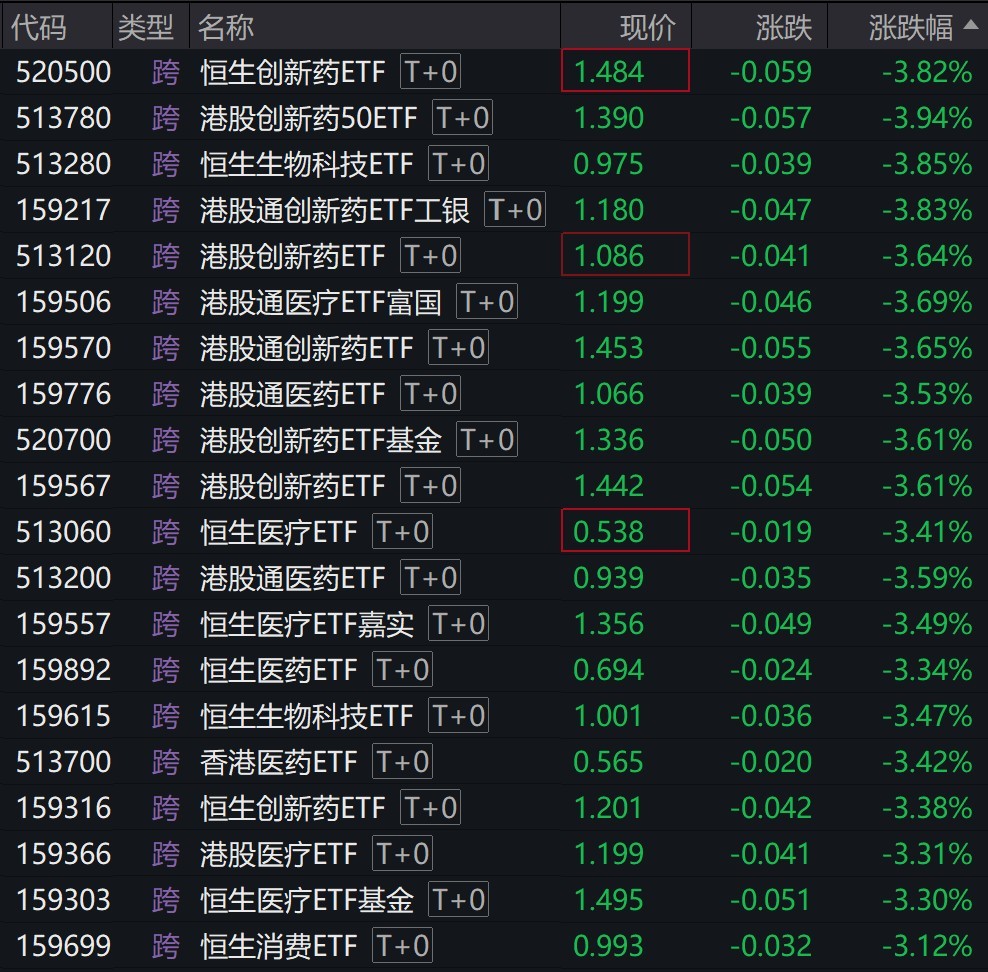This screenshot has width=988, height=972.
Task: Click price 1.390
Action: [x=609, y=118]
